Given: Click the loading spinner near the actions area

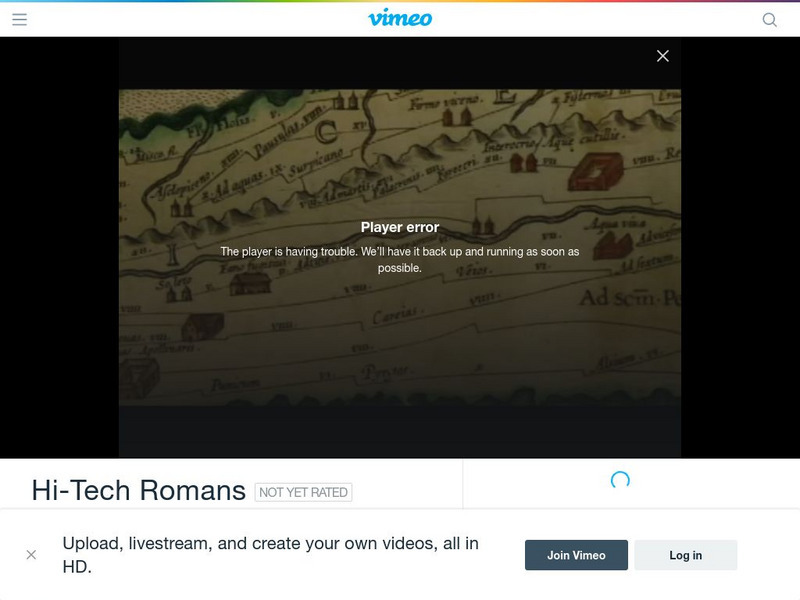Looking at the screenshot, I should tap(619, 481).
